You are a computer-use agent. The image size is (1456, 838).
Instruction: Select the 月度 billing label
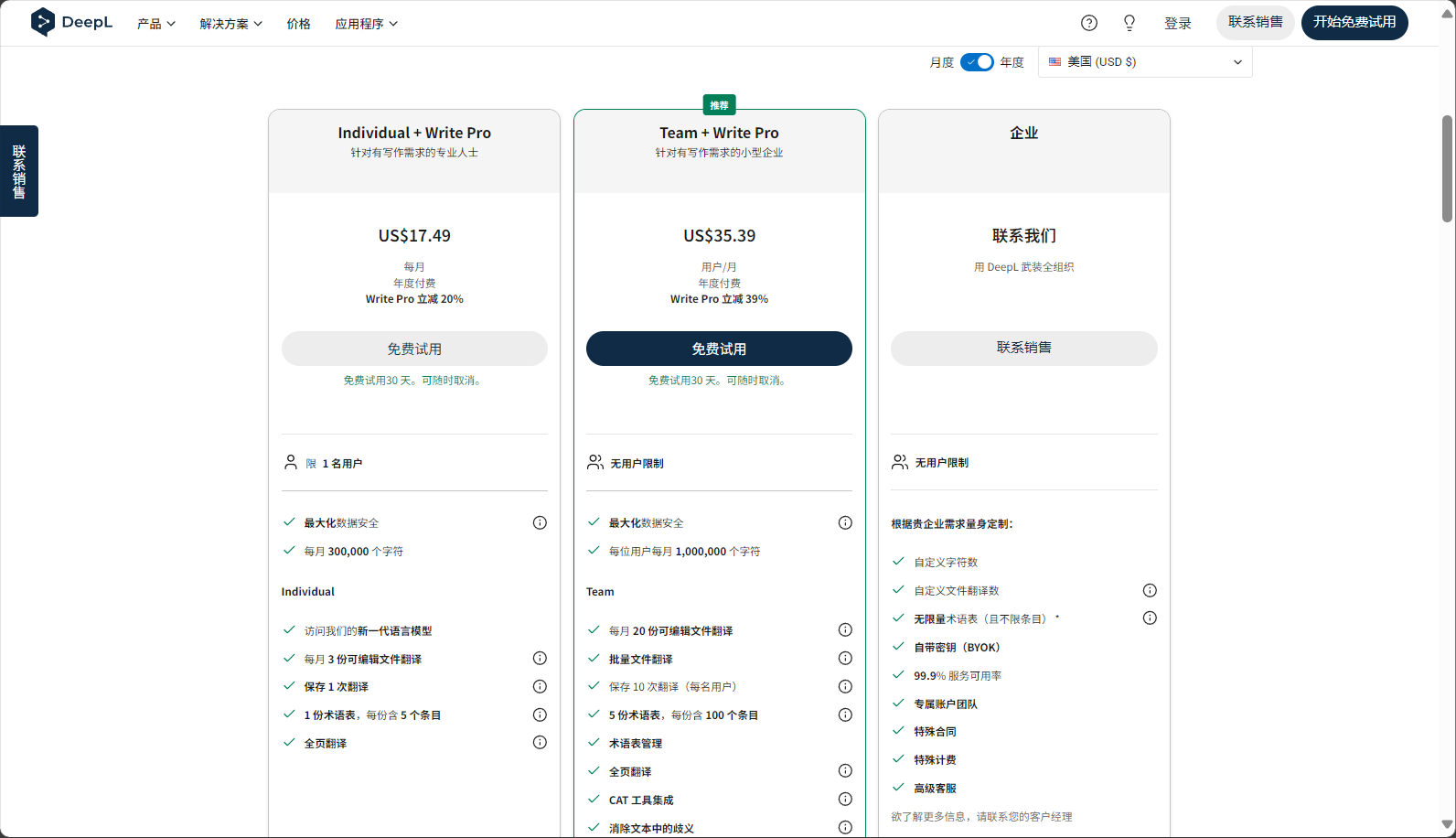(x=942, y=62)
